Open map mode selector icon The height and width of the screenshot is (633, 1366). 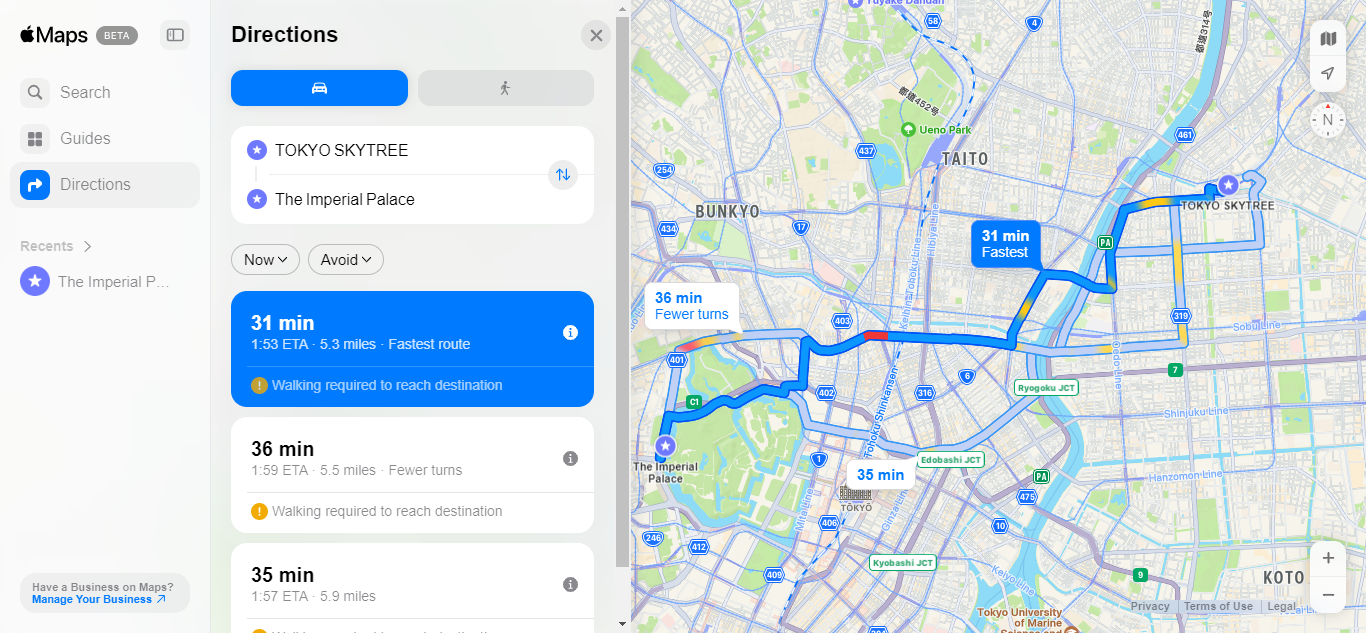pyautogui.click(x=1328, y=39)
